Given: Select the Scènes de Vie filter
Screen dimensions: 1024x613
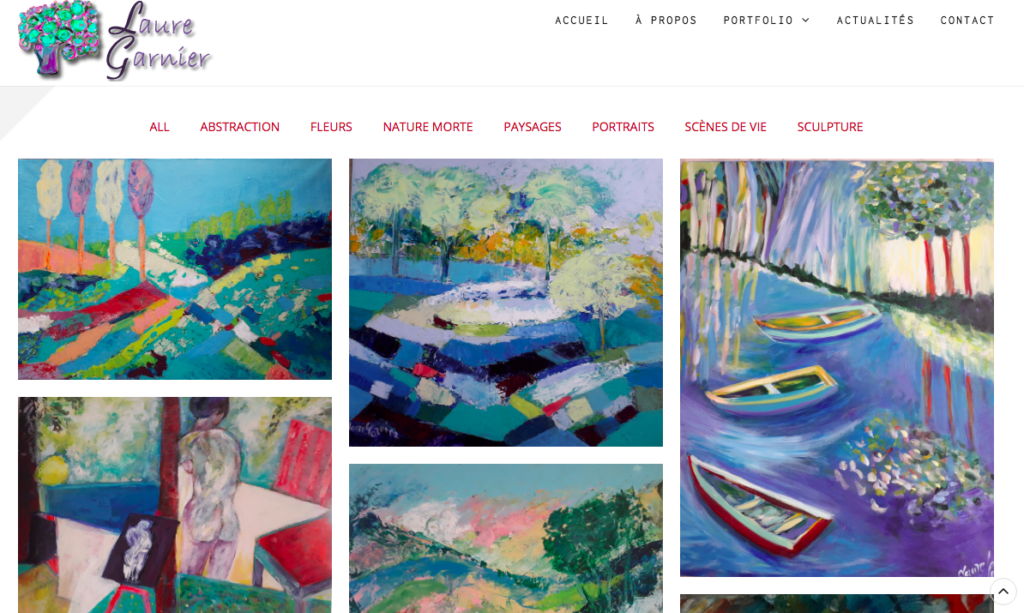Looking at the screenshot, I should 726,127.
